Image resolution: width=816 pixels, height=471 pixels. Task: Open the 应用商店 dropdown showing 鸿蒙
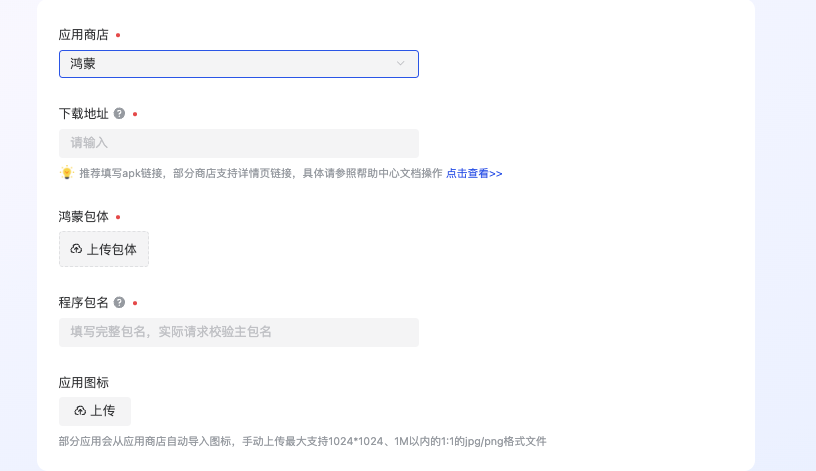click(x=239, y=64)
